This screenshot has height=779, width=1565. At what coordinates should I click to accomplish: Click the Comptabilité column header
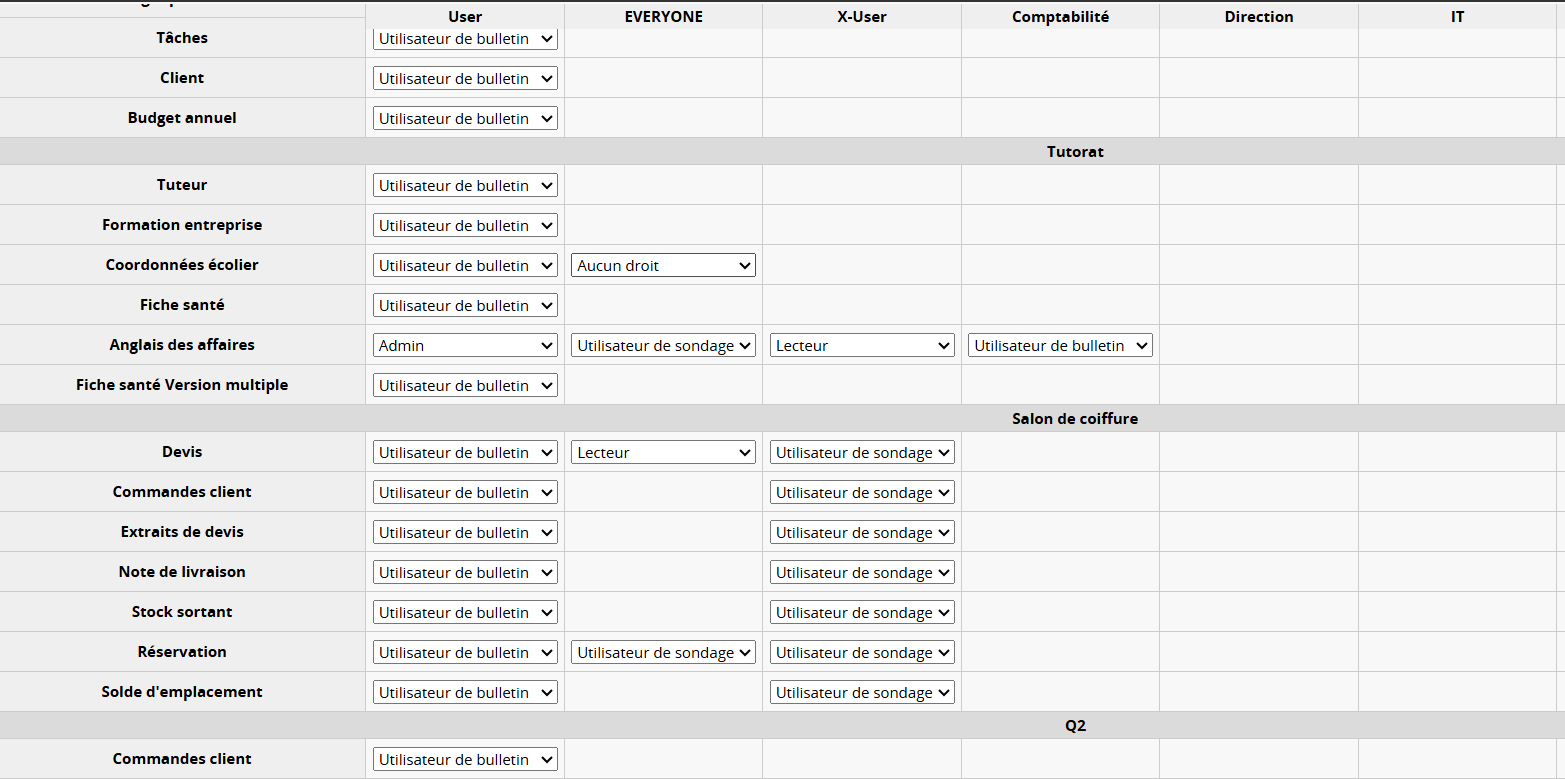1060,17
